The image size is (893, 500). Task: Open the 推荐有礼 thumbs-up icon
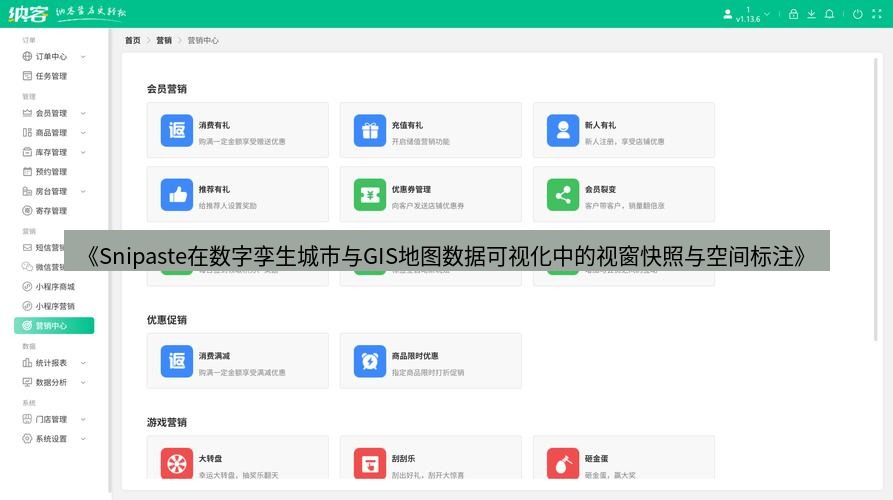[177, 195]
